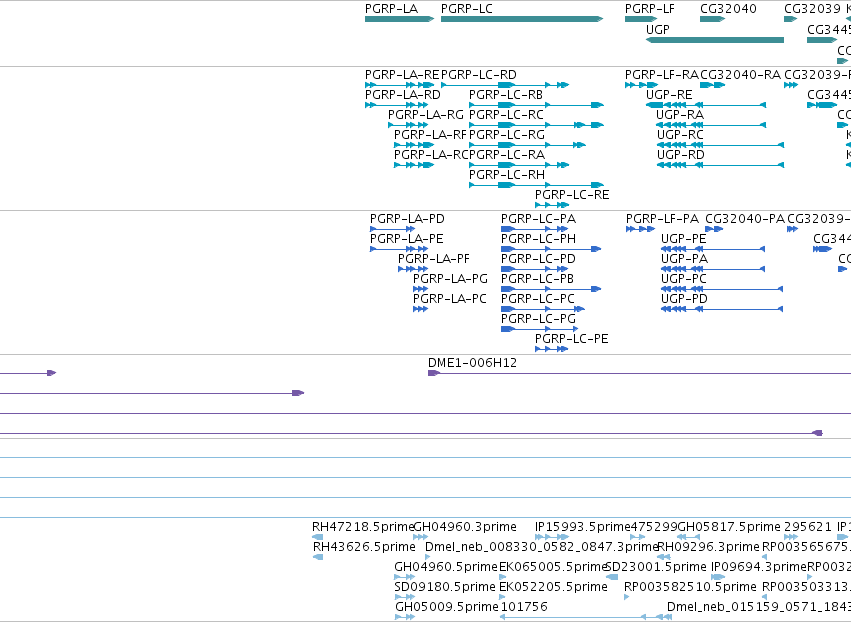Open protein PGRP-LF-PA
The image size is (851, 622).
tap(662, 219)
